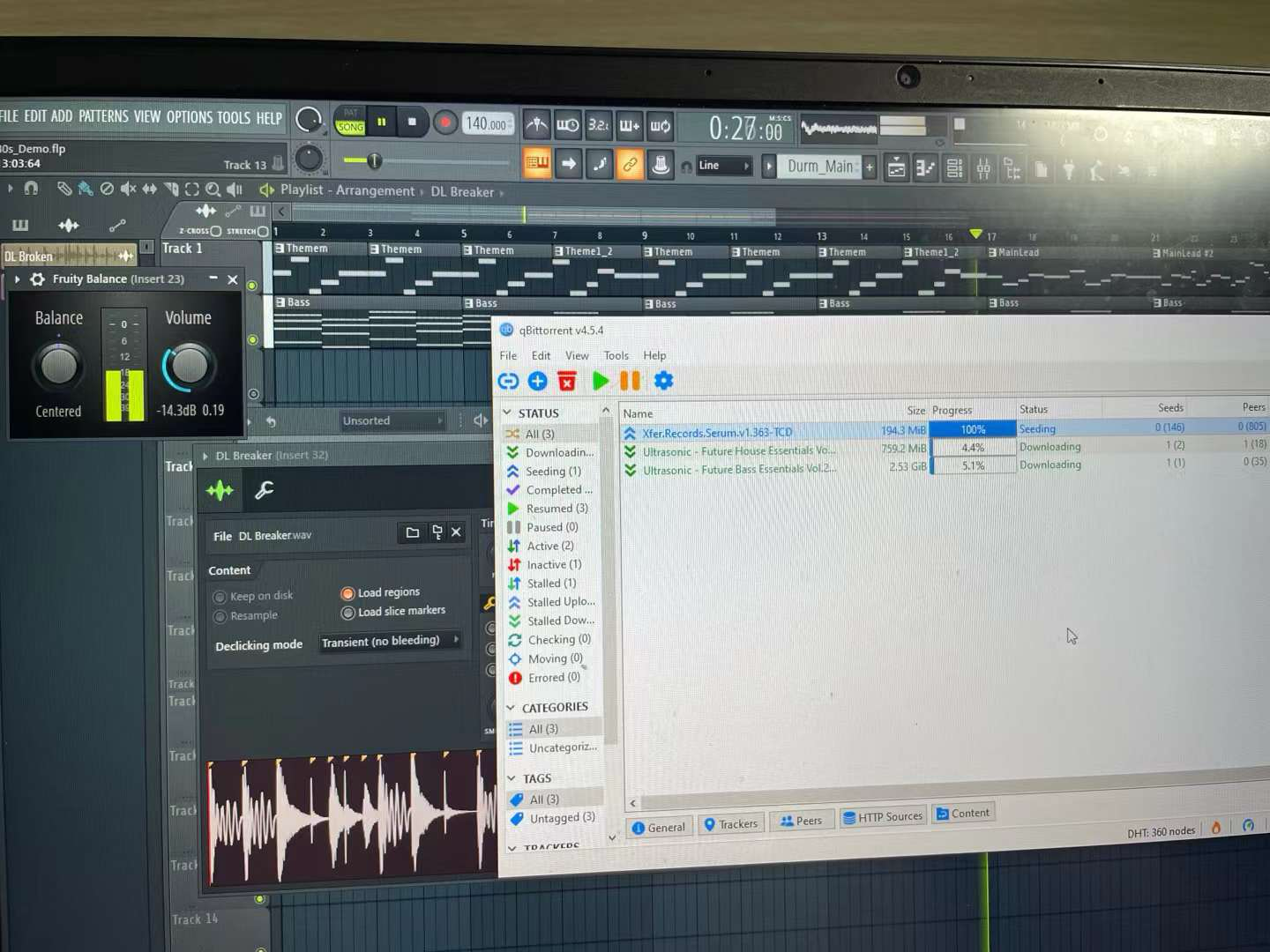
Task: Click the green Resume torrents play icon
Action: (601, 381)
